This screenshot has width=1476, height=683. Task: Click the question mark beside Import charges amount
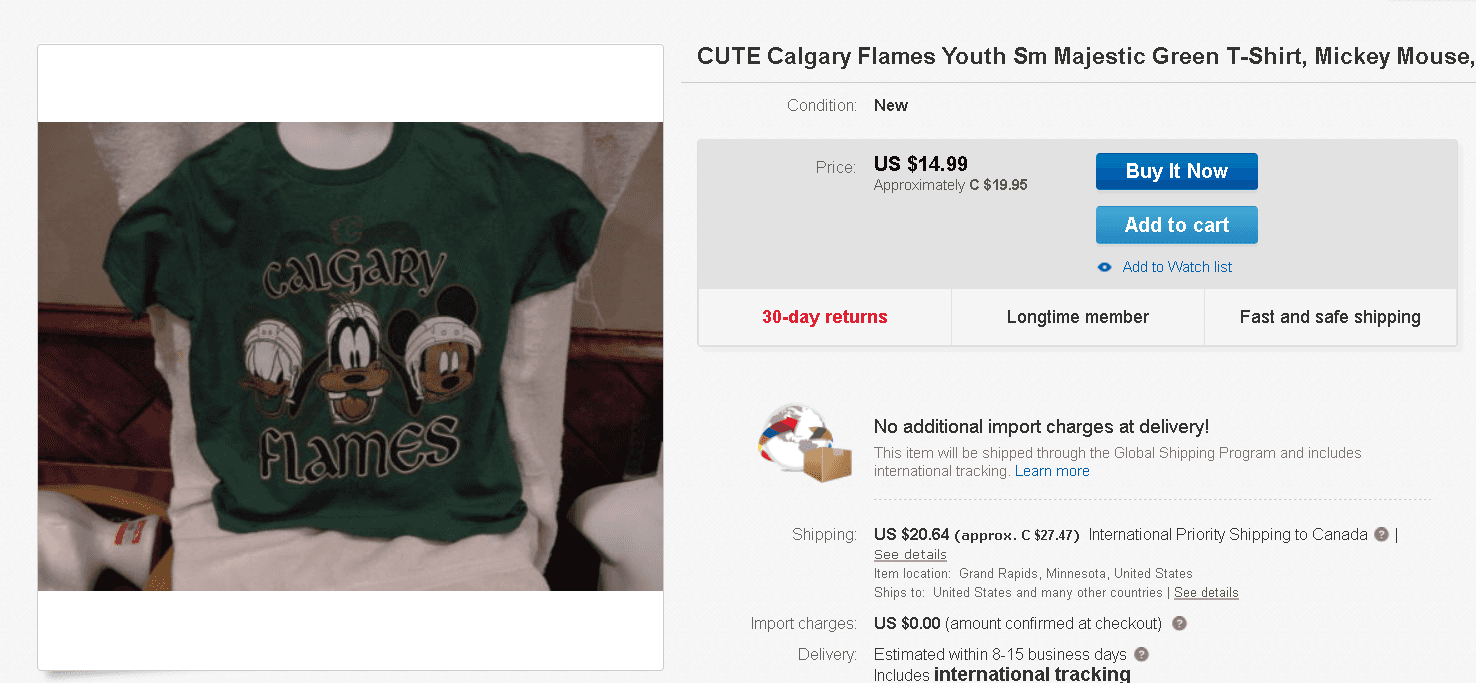1179,623
